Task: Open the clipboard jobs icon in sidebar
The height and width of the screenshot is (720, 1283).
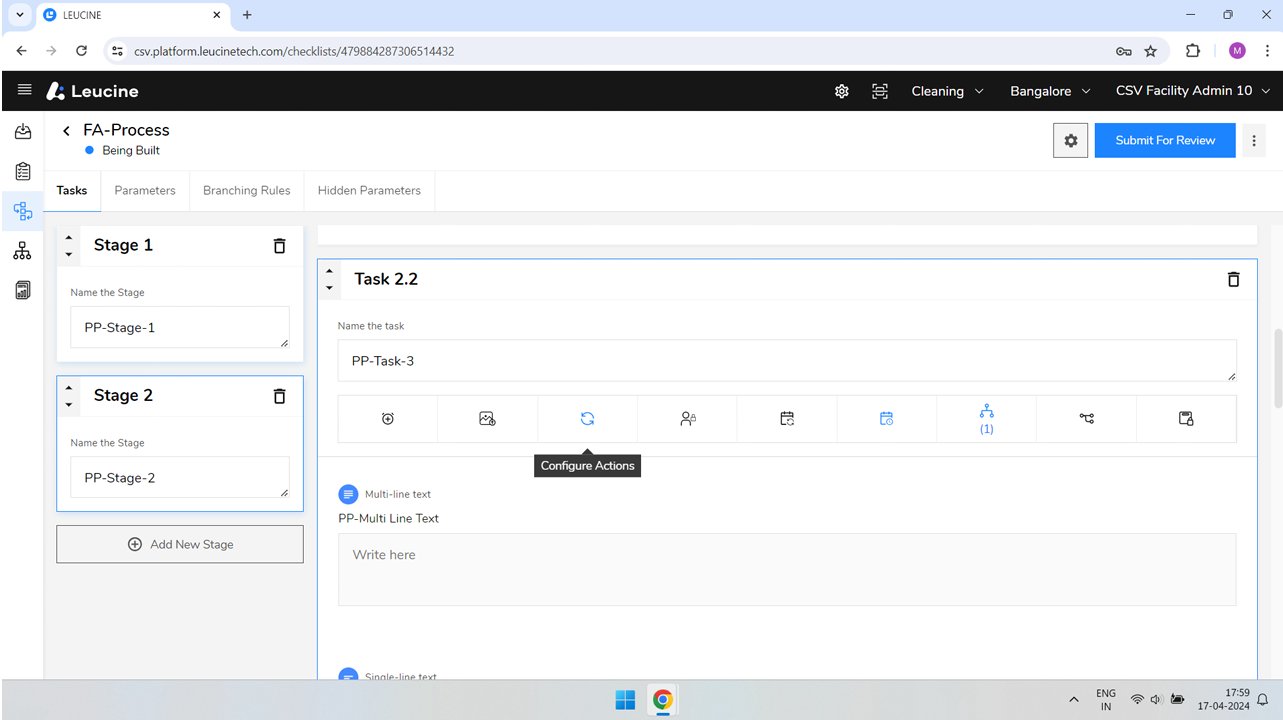Action: 22,171
